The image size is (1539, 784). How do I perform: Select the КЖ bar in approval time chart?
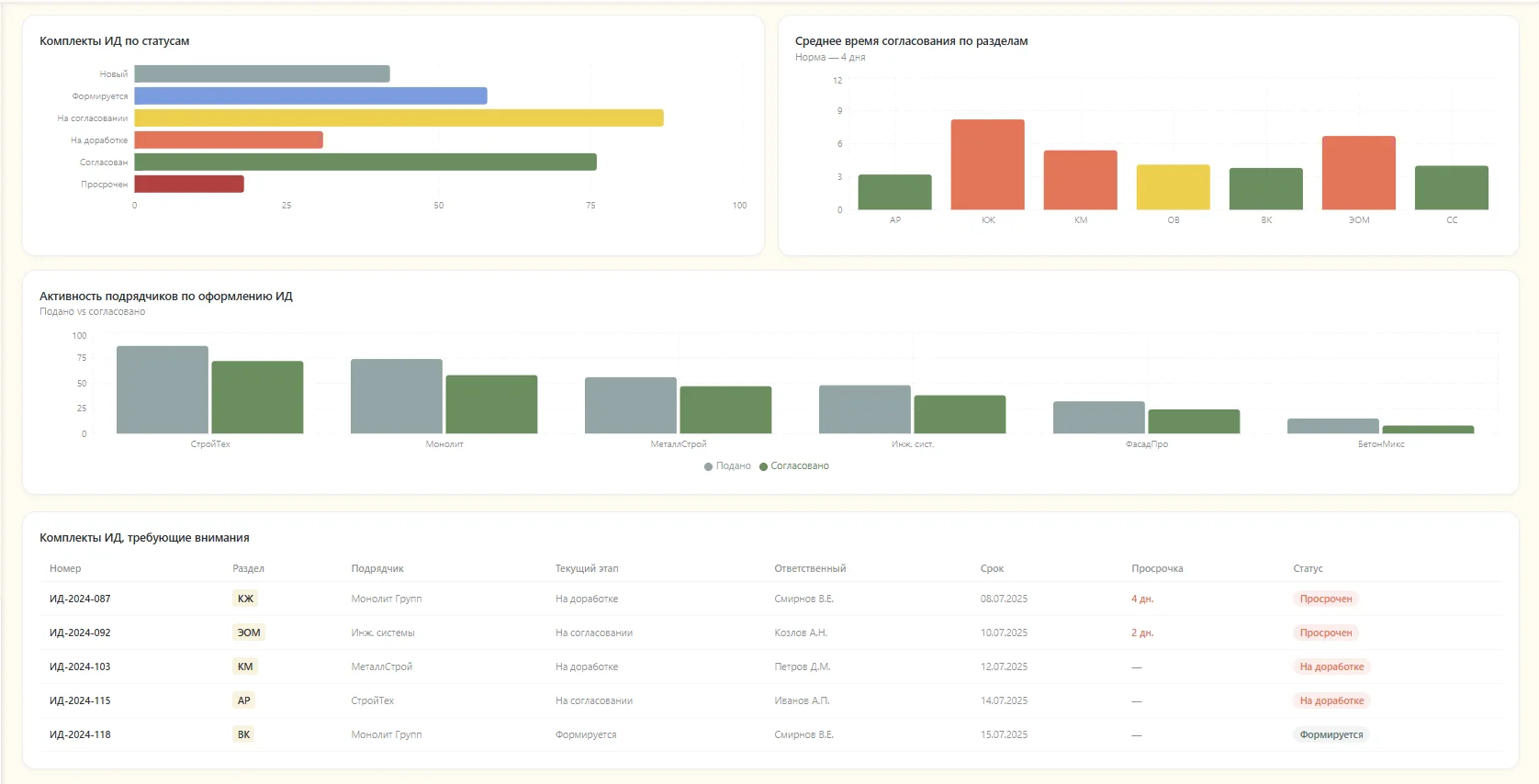[988, 164]
